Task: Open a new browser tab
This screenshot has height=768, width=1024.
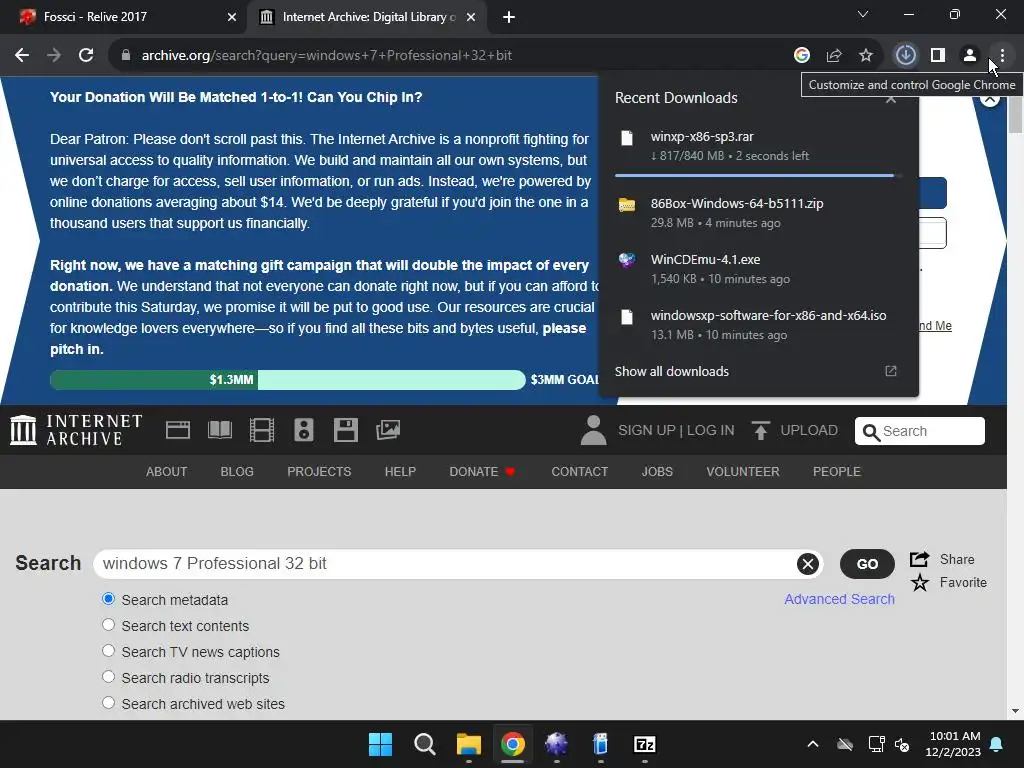Action: [x=509, y=17]
